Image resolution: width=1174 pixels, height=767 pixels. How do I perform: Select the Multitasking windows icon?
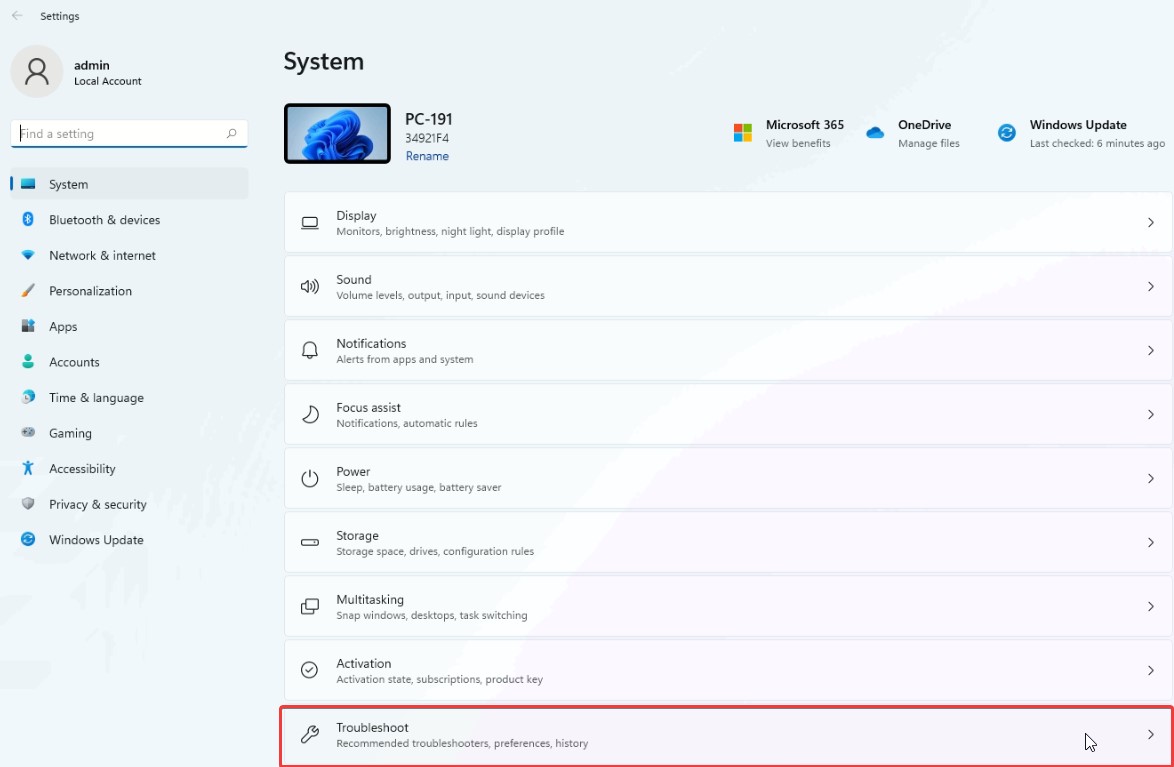click(x=310, y=605)
